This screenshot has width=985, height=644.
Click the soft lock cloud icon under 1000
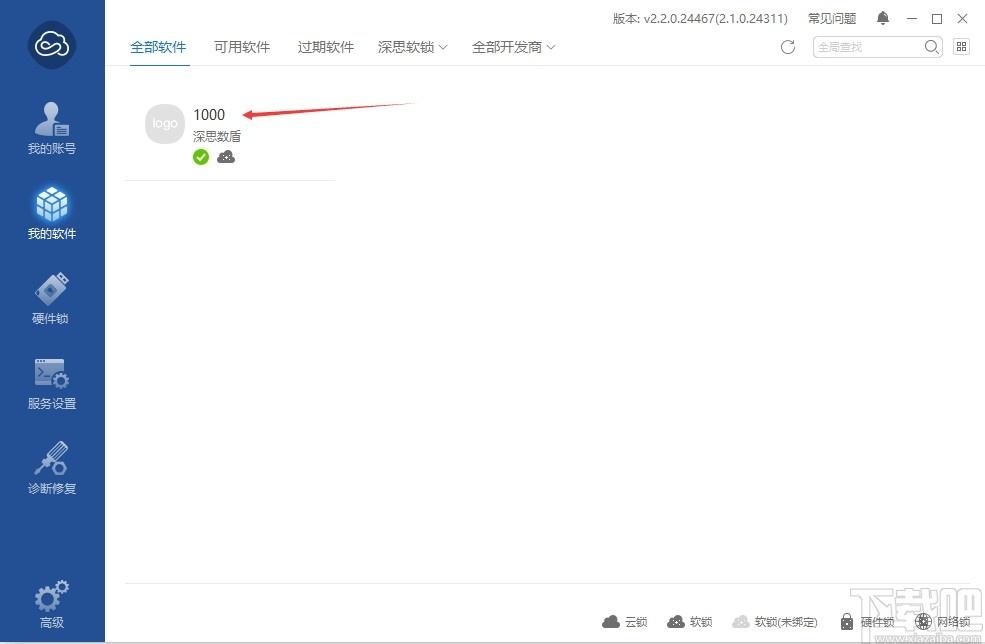[x=226, y=156]
